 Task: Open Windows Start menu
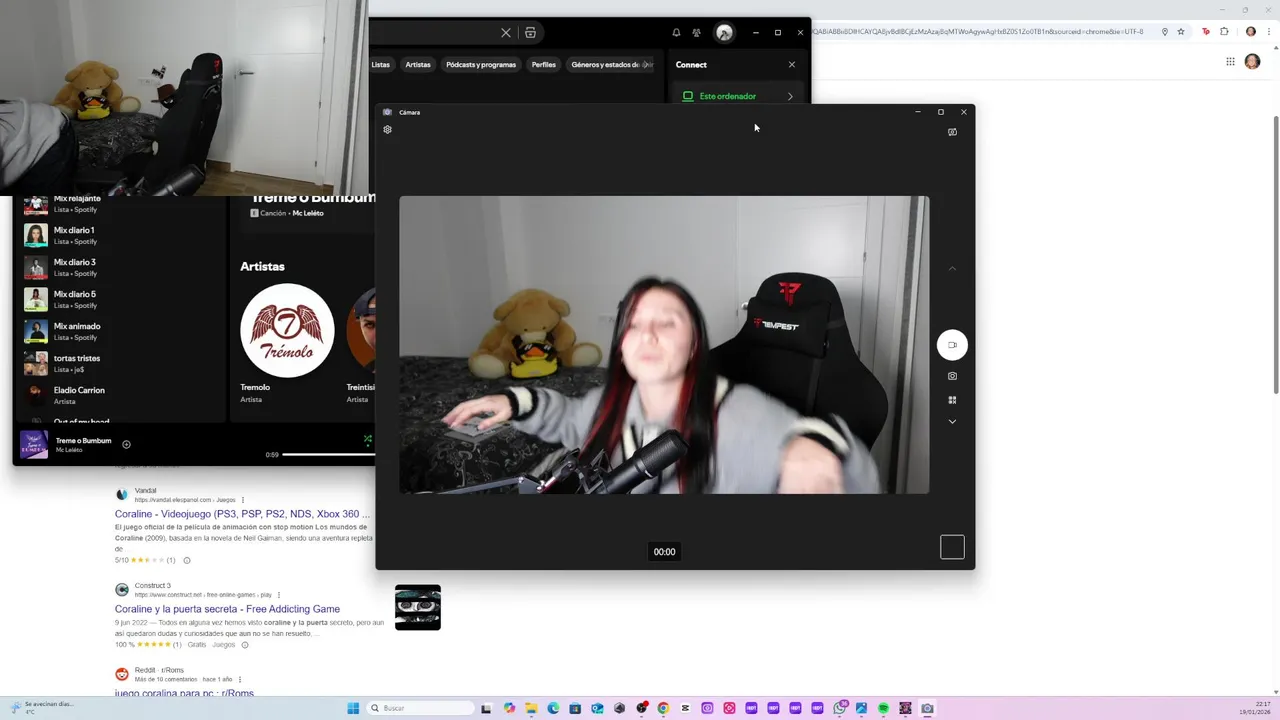point(353,708)
